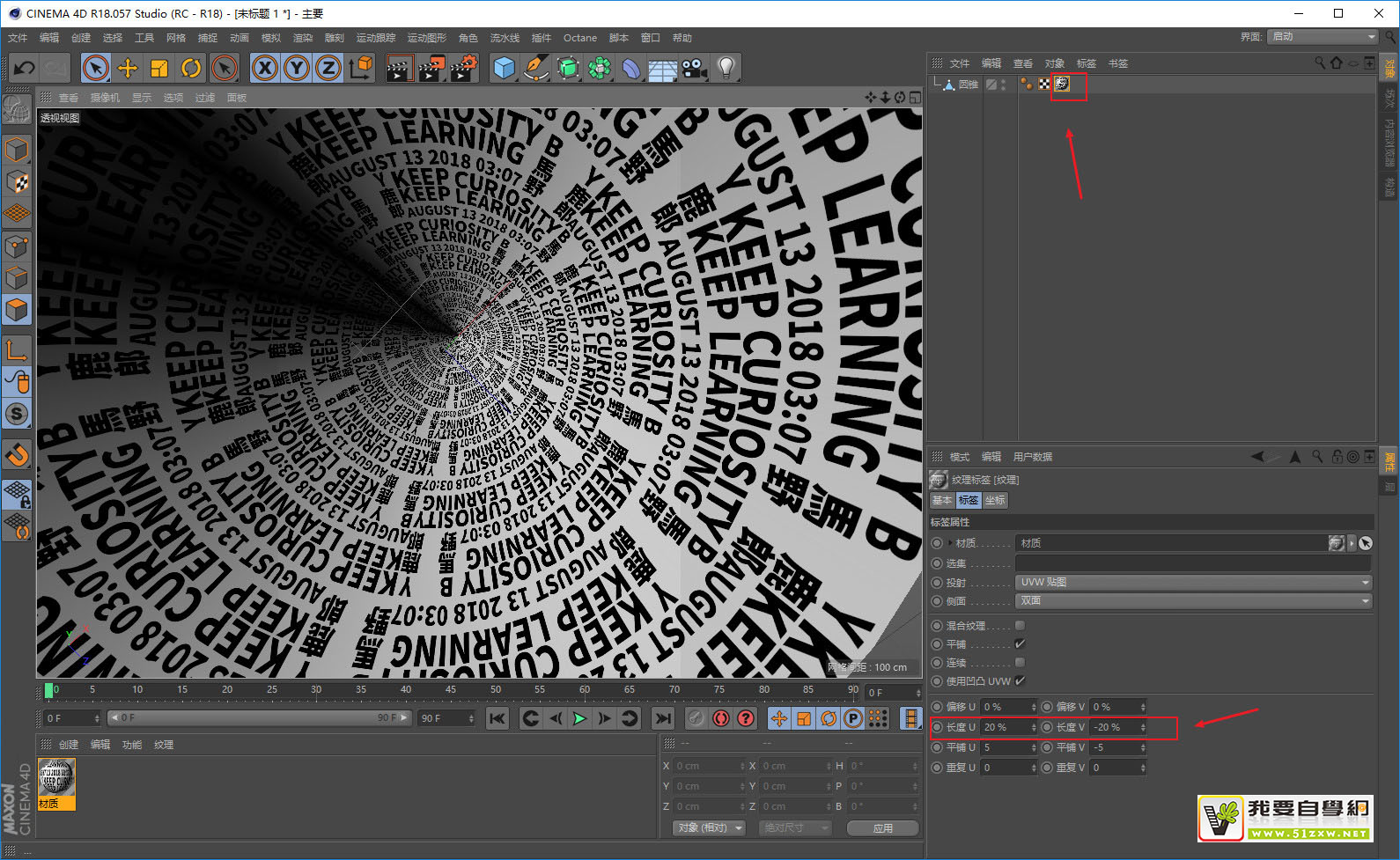Click the timeline preview range slider

[259, 718]
